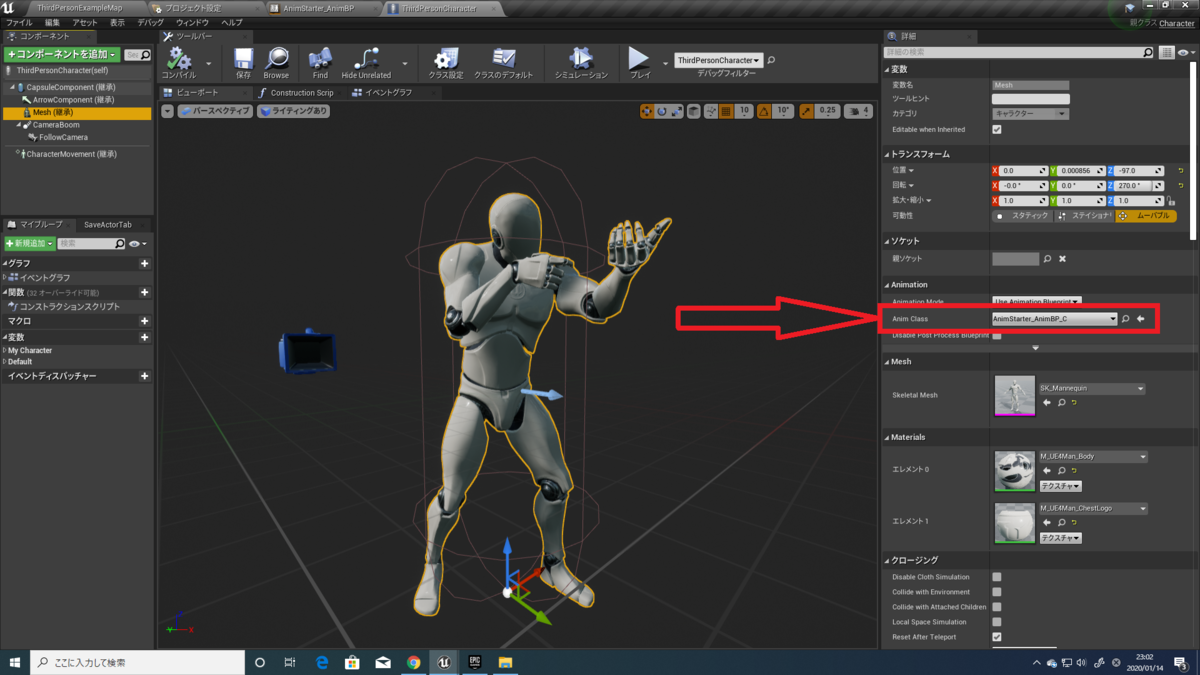This screenshot has height=675, width=1200.
Task: Open camera speed setting showing 4
Action: (x=859, y=111)
